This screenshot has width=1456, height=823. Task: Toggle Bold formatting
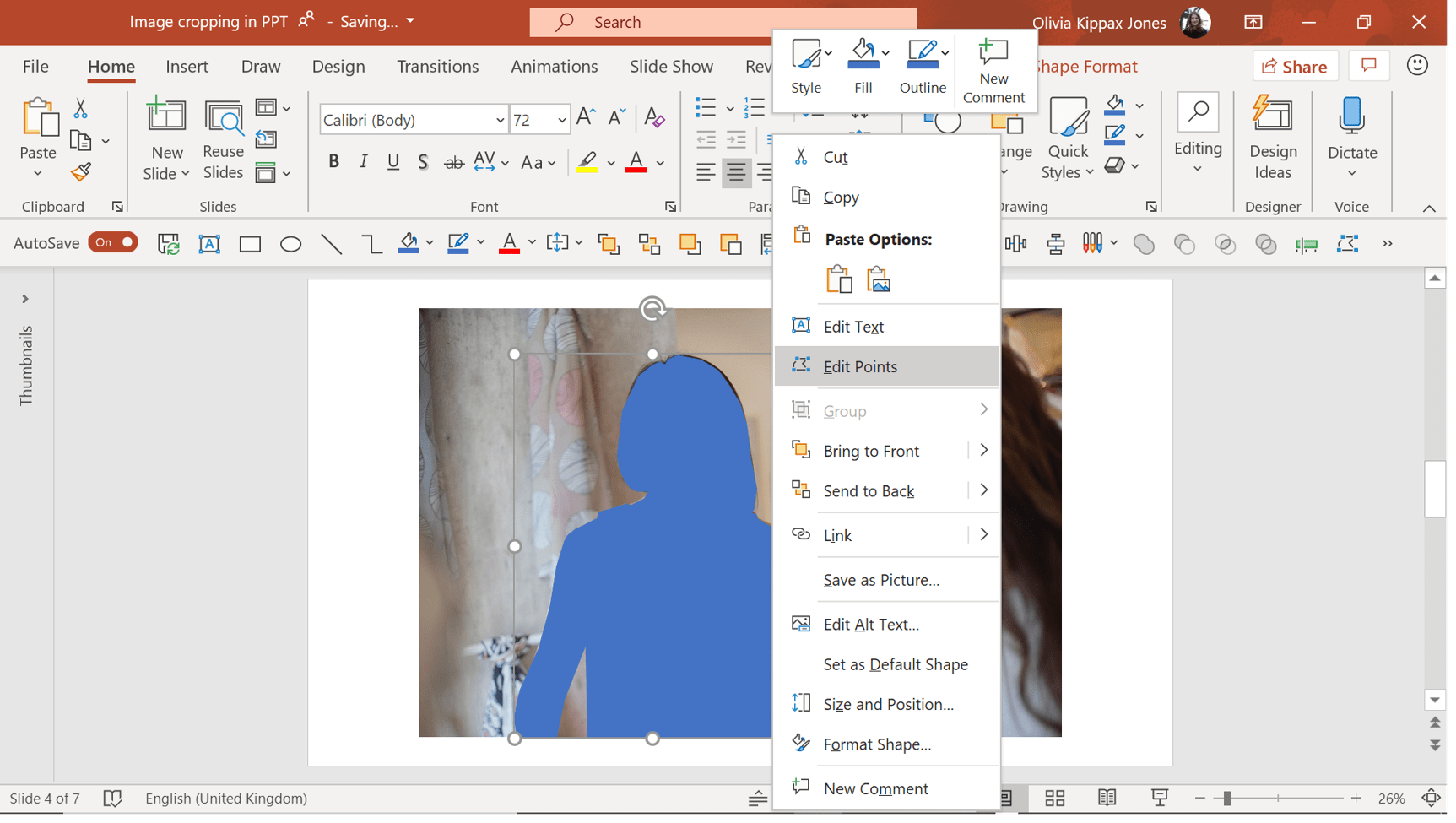[336, 163]
